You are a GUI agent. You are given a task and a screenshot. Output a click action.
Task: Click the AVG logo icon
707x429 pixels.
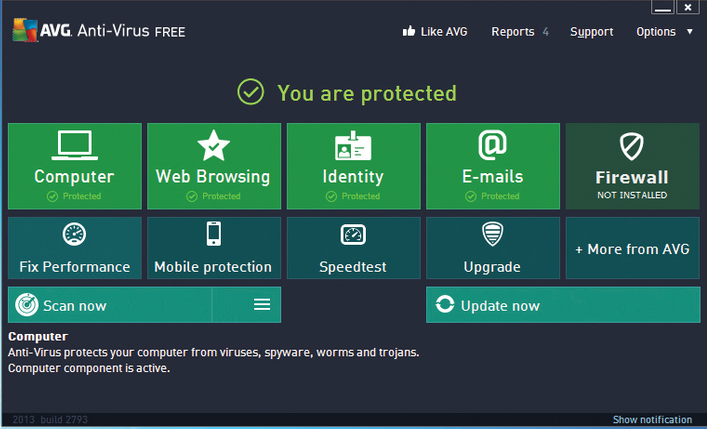[x=25, y=30]
